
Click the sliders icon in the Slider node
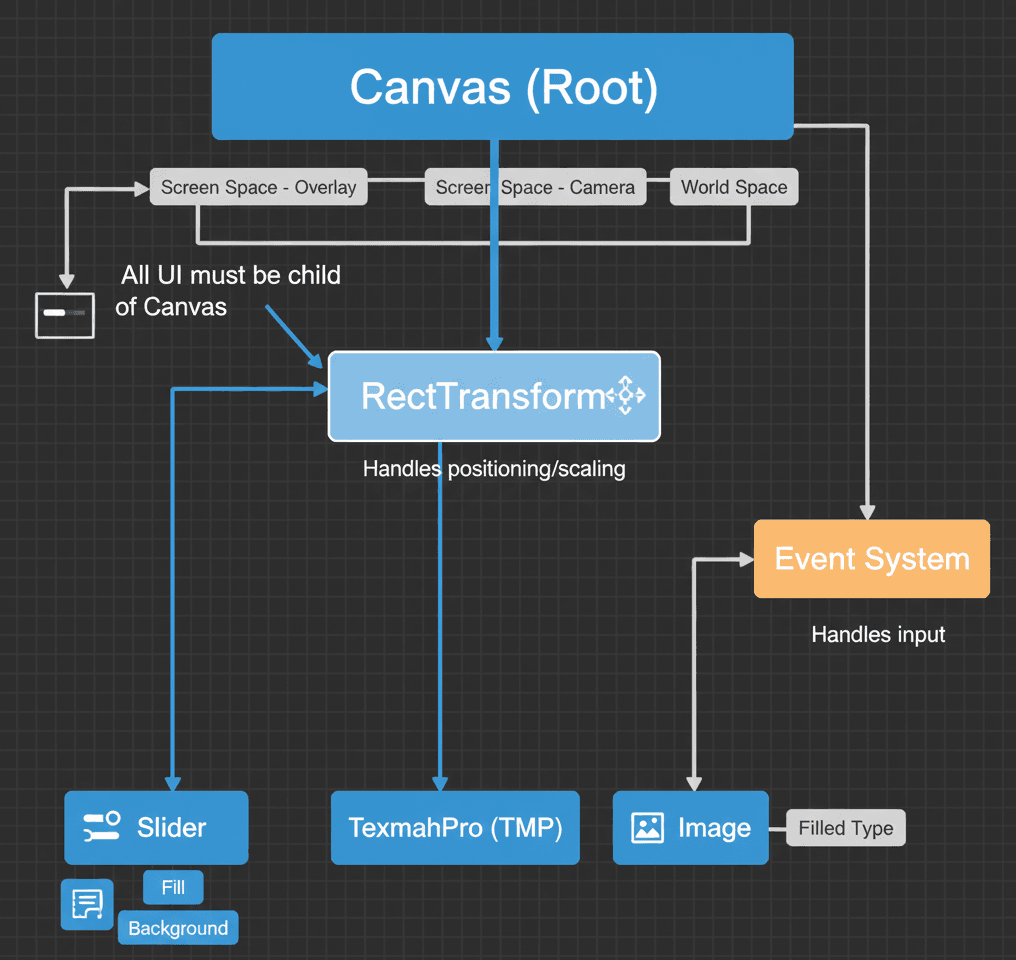tap(101, 827)
